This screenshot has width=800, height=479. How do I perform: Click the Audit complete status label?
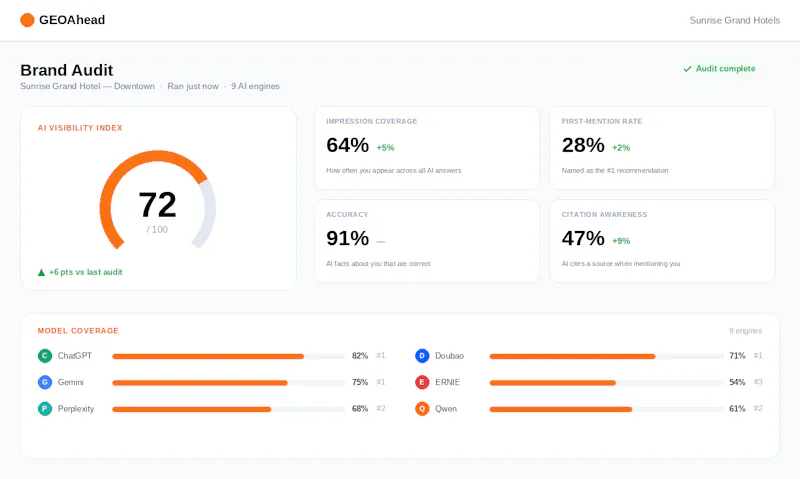point(725,68)
